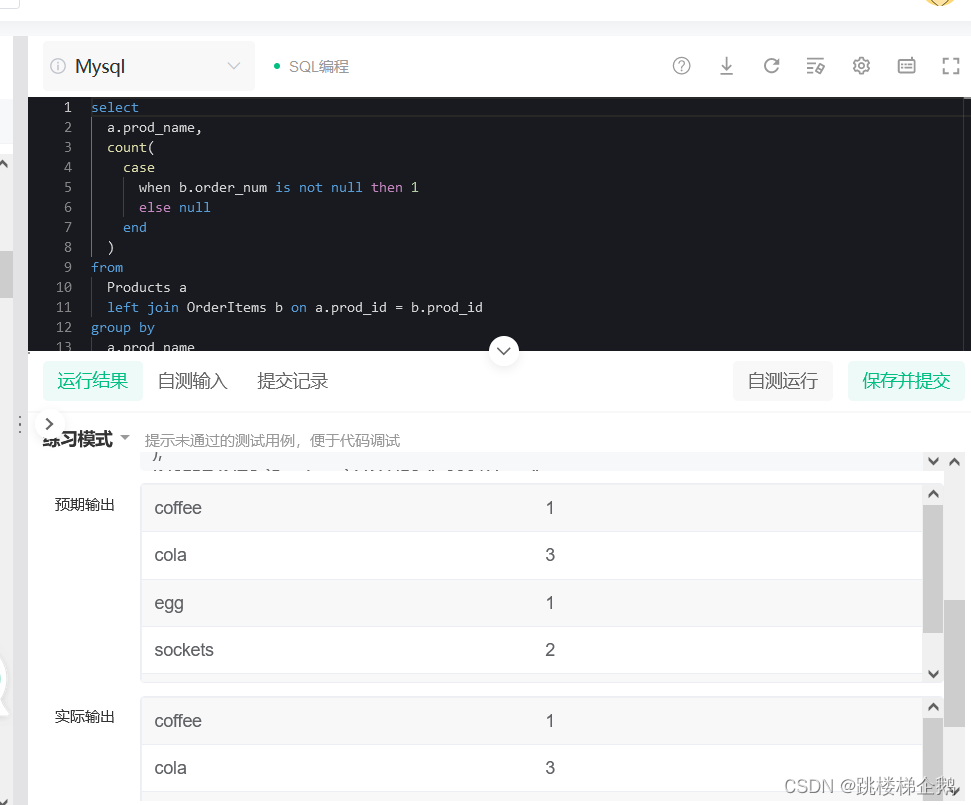The height and width of the screenshot is (805, 971).
Task: Switch to the 自测输入 tab
Action: pyautogui.click(x=192, y=380)
